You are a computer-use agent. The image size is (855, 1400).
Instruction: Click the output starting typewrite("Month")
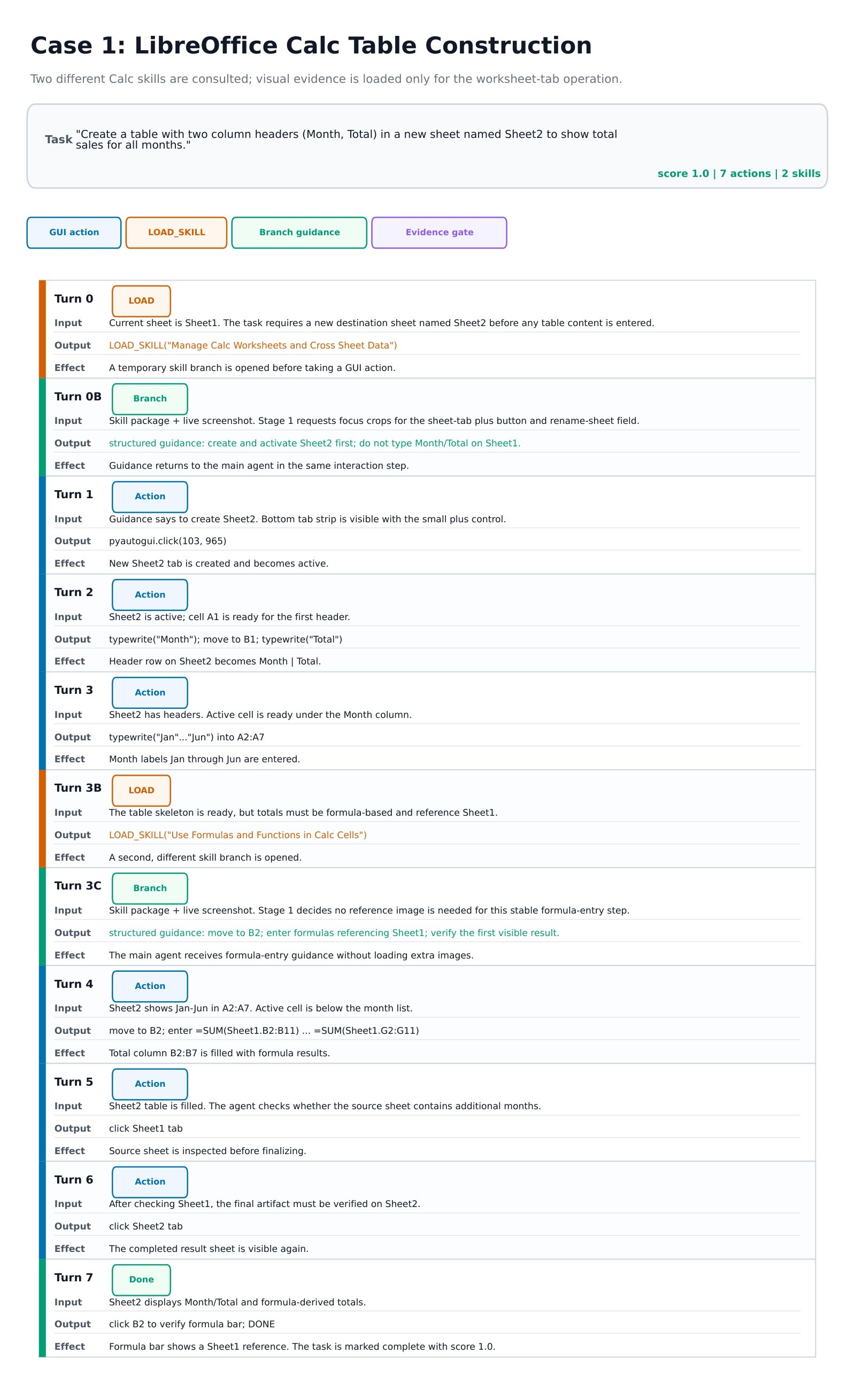tap(226, 639)
